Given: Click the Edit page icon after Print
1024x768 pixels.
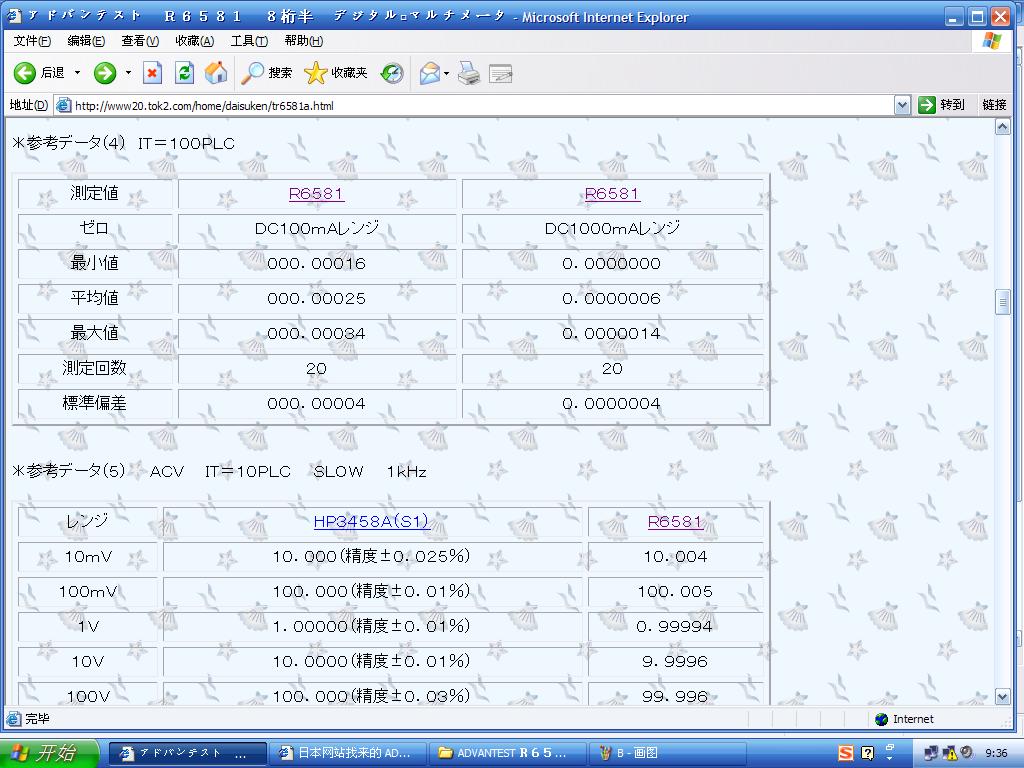Looking at the screenshot, I should coord(500,73).
